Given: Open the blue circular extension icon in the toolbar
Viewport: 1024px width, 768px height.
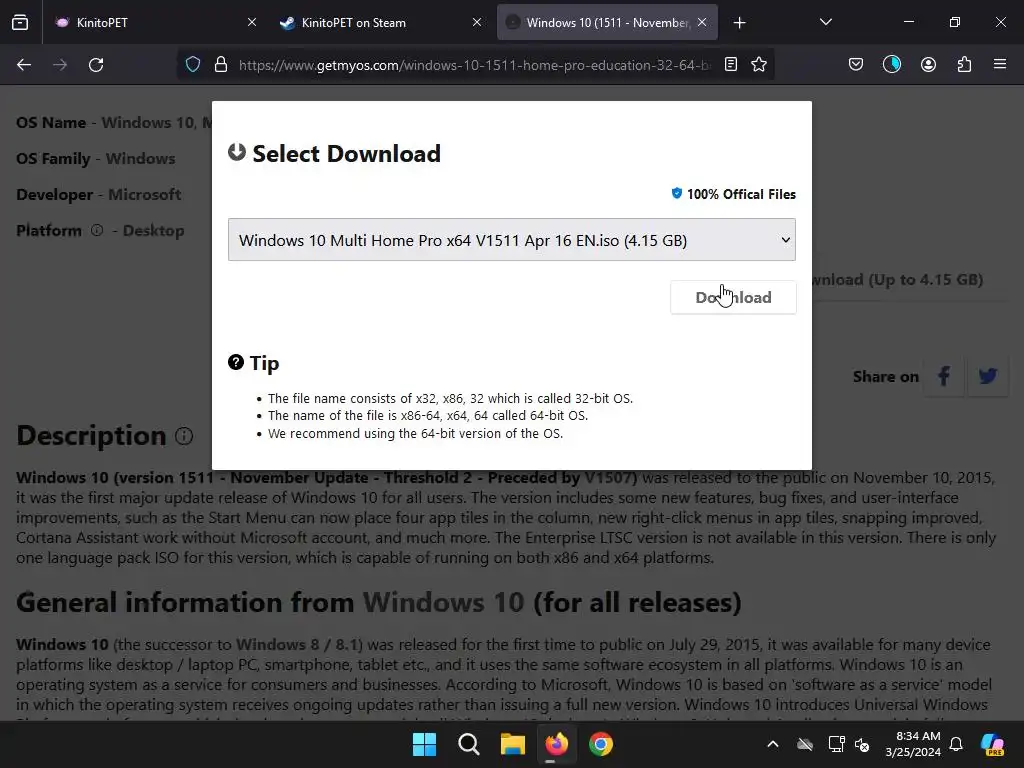Looking at the screenshot, I should pos(891,64).
